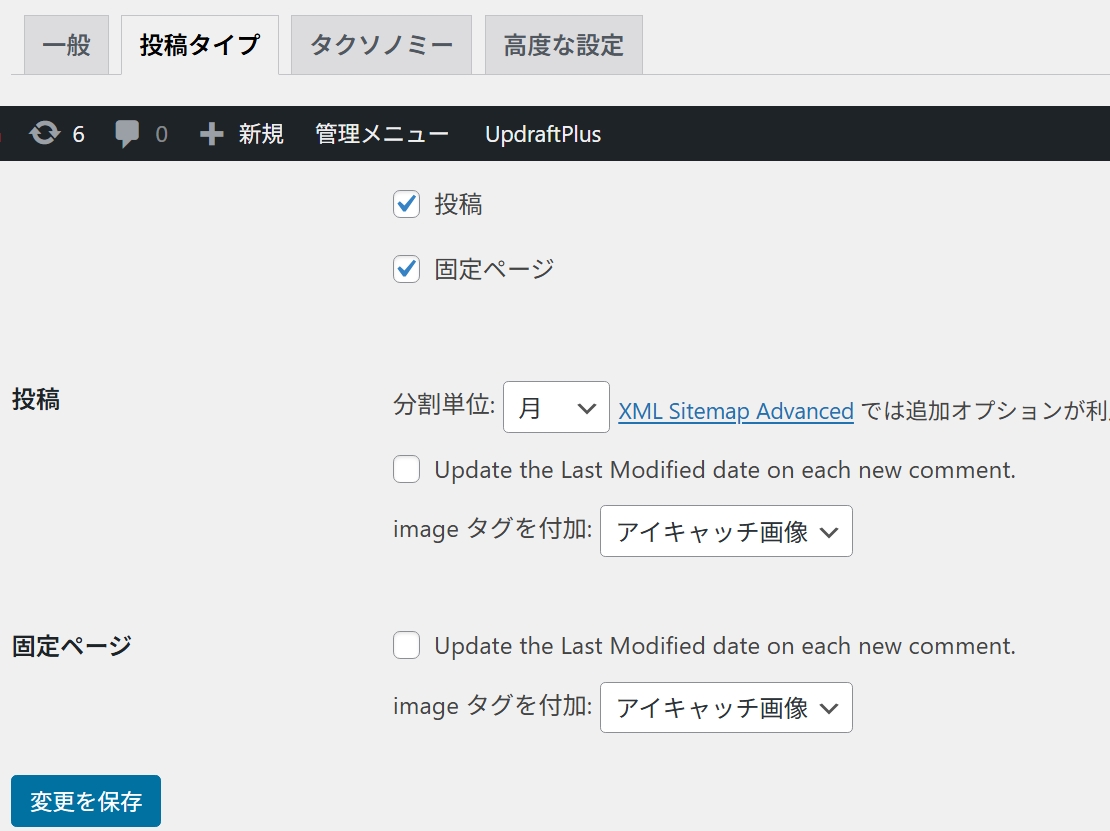This screenshot has width=1110, height=831.
Task: Switch to the 一般 tab
Action: tap(65, 44)
